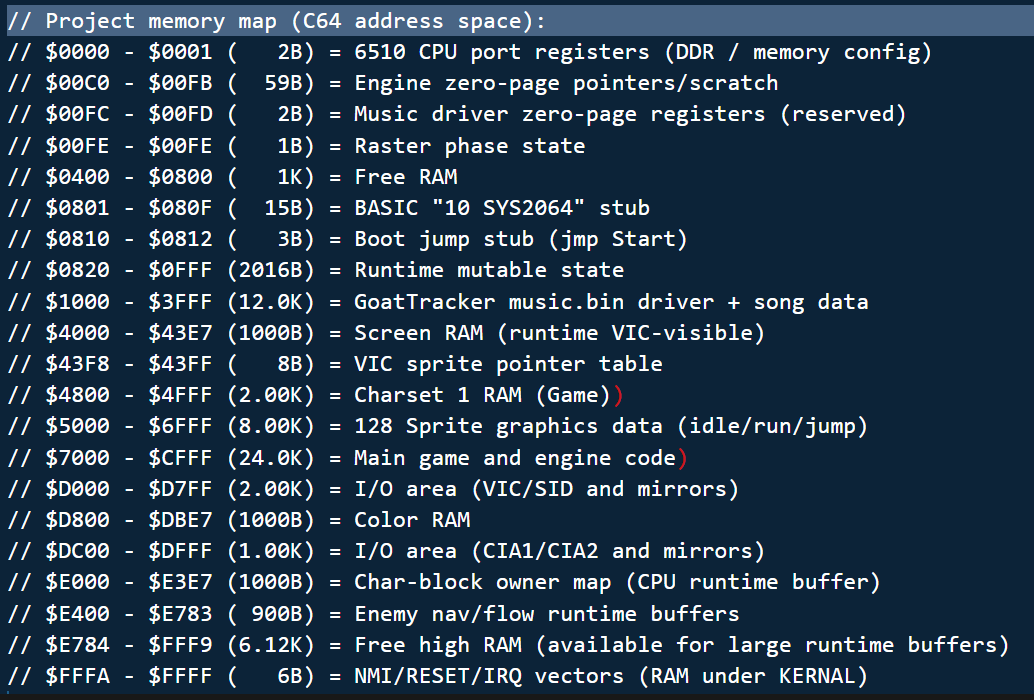
Task: Click 'Char-block owner map (CPU runtime buffer)'
Action: pyautogui.click(x=617, y=582)
